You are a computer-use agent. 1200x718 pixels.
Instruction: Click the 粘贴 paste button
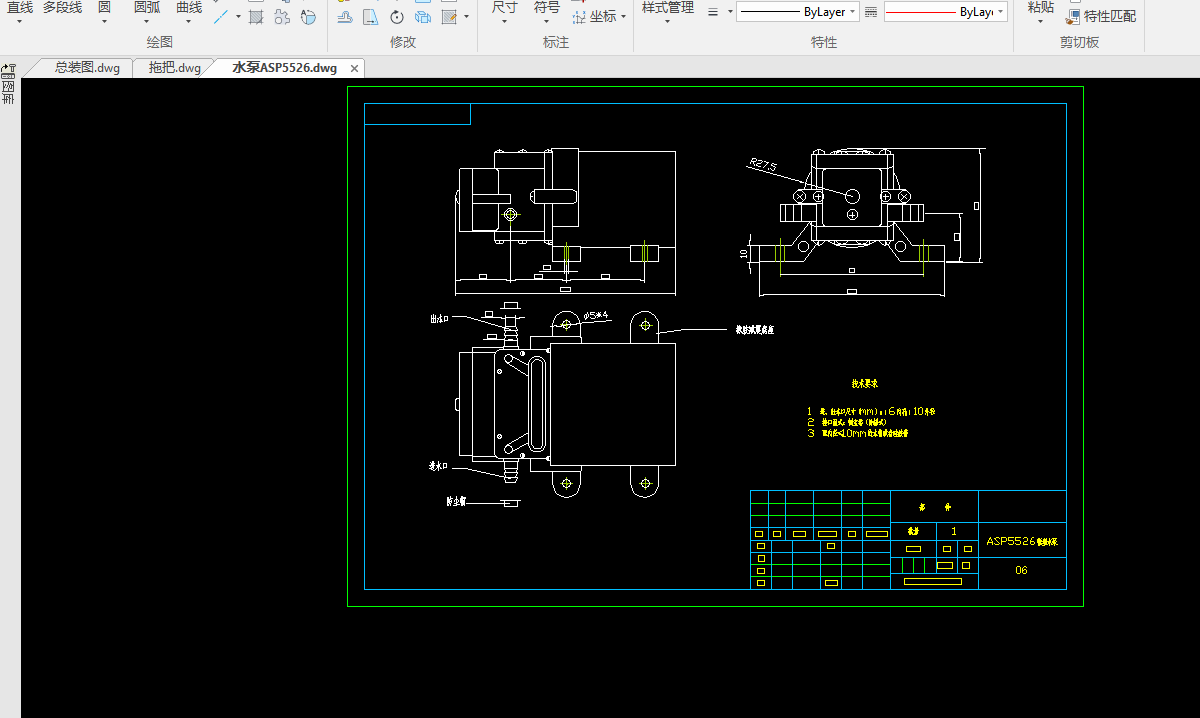[x=1040, y=8]
